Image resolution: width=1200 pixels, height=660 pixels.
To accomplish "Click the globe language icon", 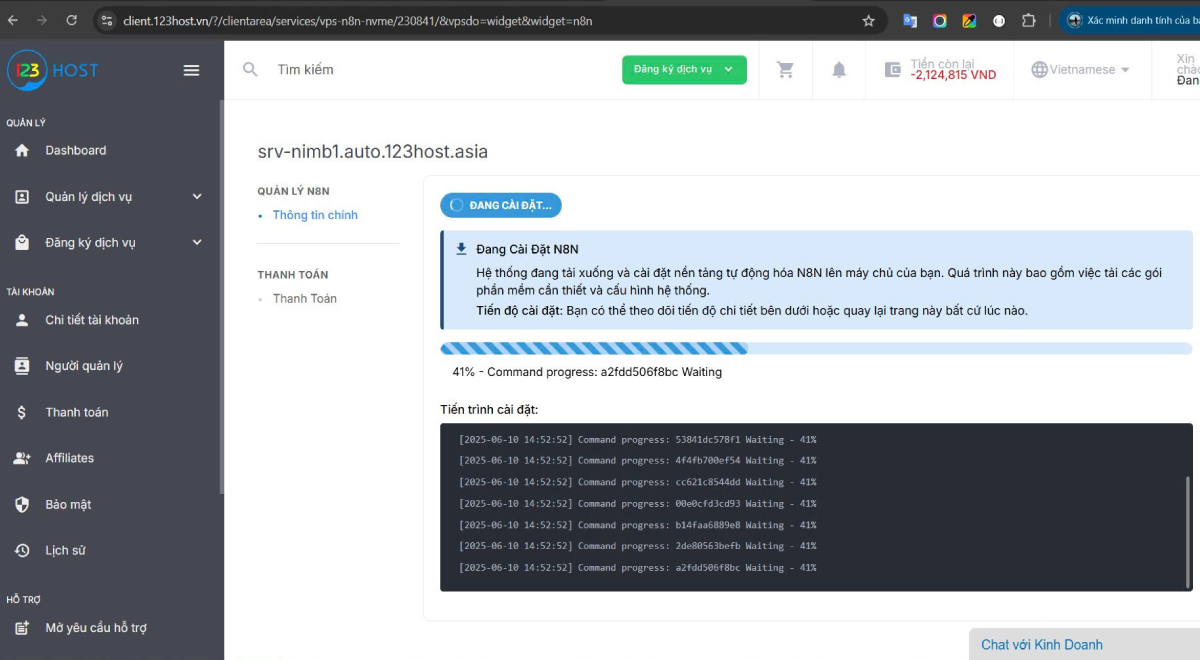I will coord(1039,69).
